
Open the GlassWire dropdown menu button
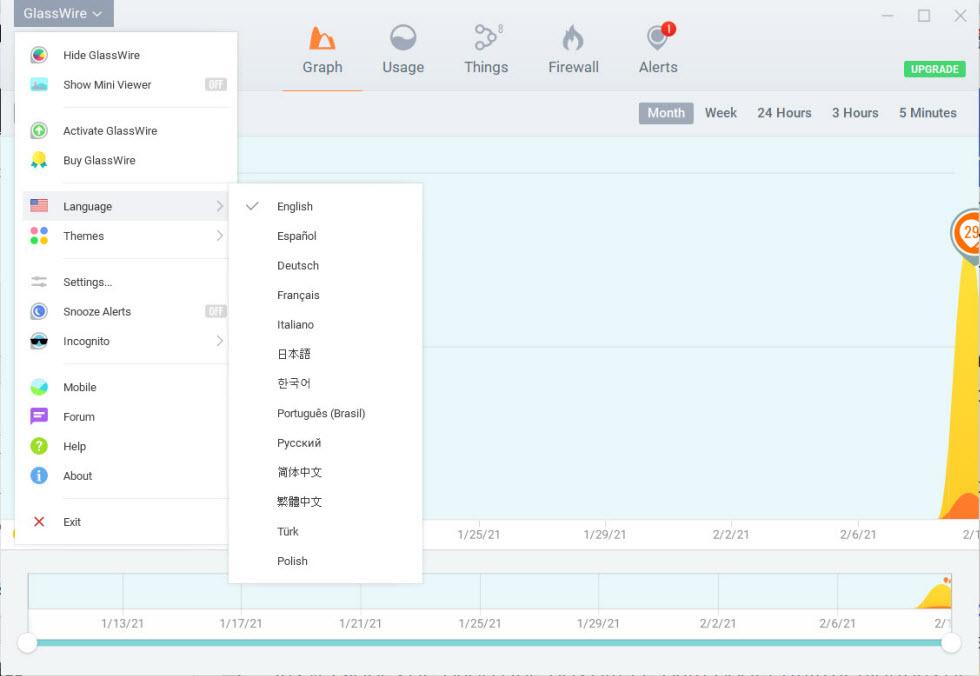point(64,13)
